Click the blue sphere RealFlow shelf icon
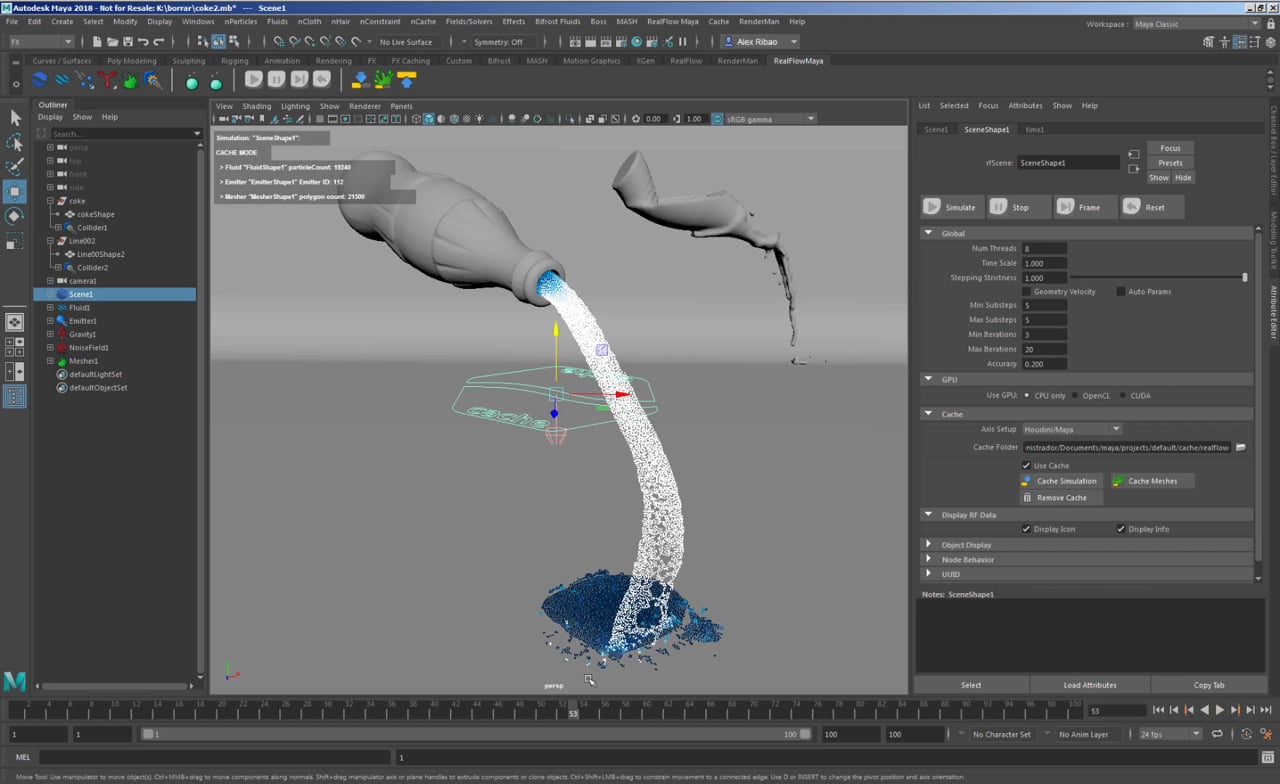 39,80
